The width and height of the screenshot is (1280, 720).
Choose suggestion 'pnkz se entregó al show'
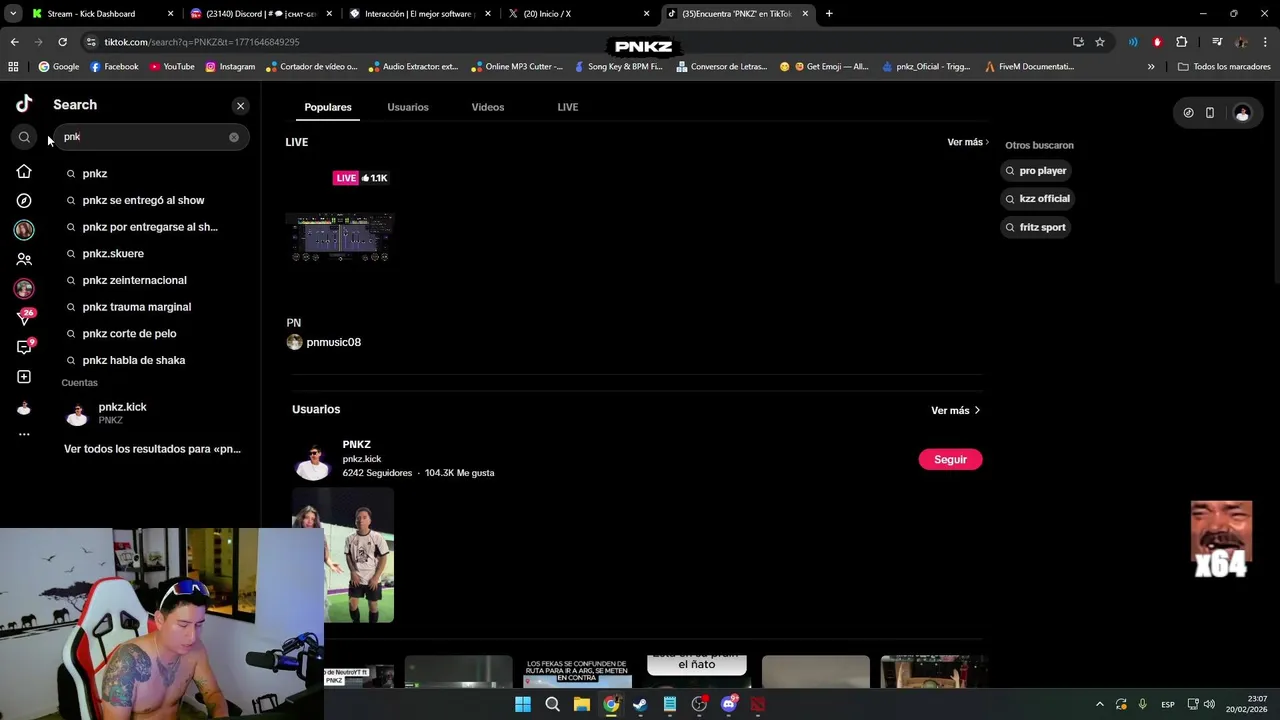pyautogui.click(x=143, y=200)
